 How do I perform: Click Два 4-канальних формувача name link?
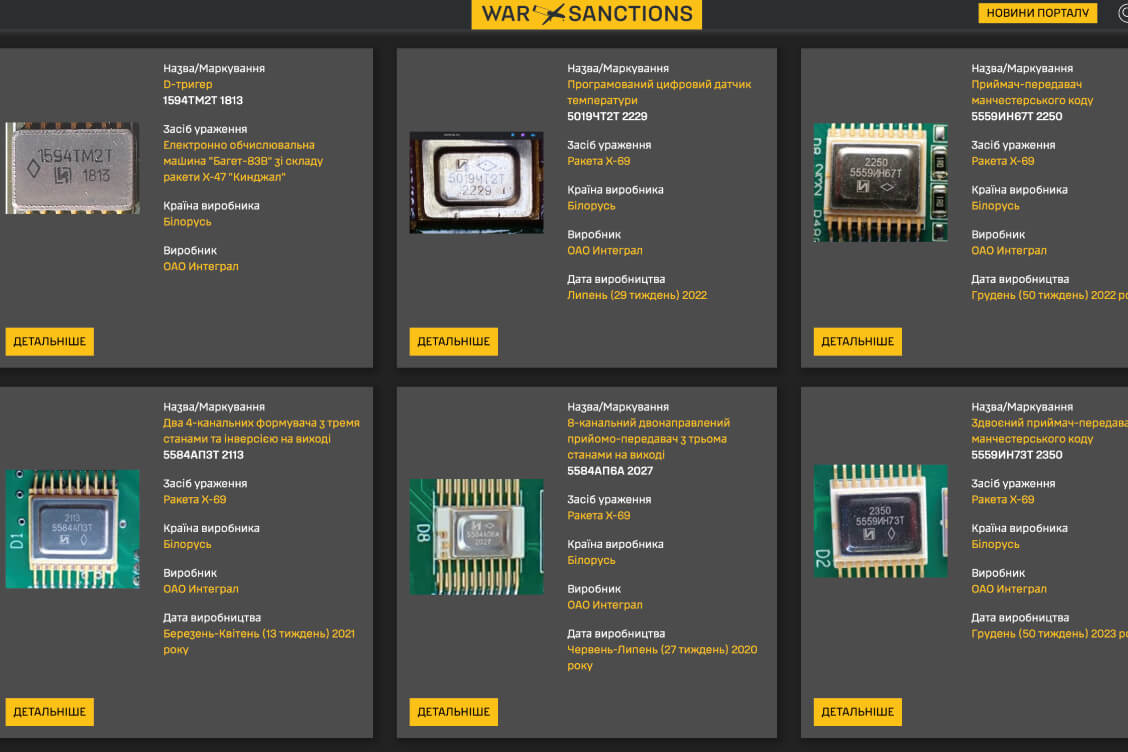pos(261,430)
